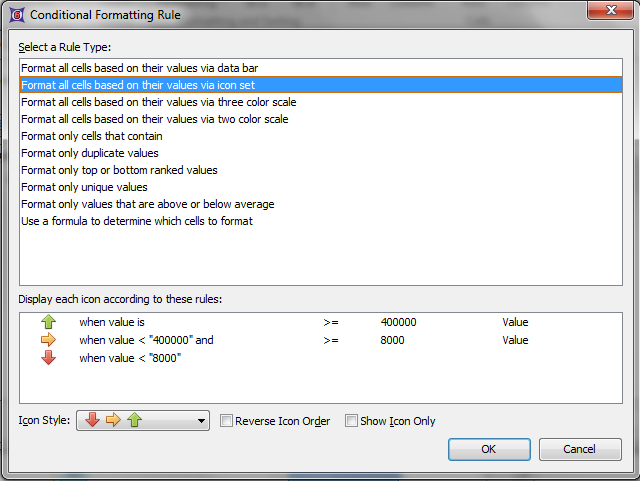
Task: Select 'Format only top or bottom ranked values'
Action: tap(119, 170)
